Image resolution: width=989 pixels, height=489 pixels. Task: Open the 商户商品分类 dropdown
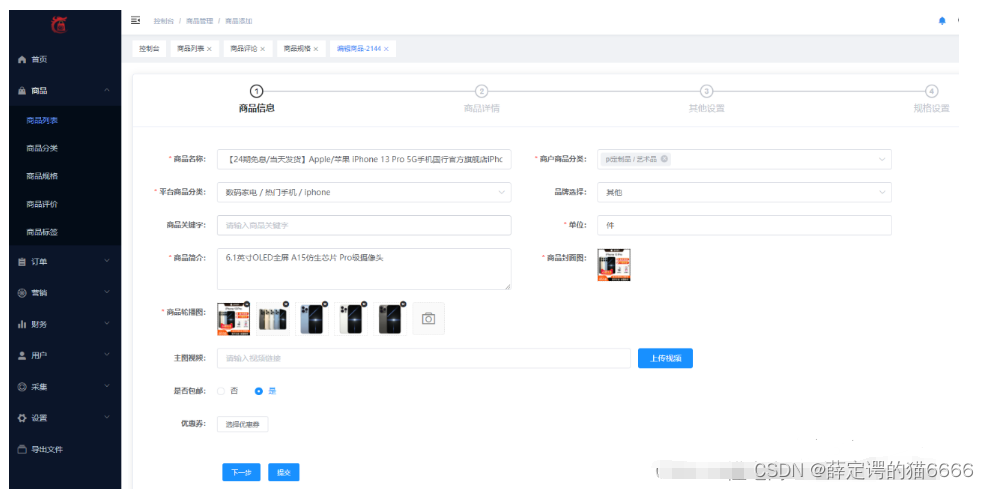click(x=744, y=159)
